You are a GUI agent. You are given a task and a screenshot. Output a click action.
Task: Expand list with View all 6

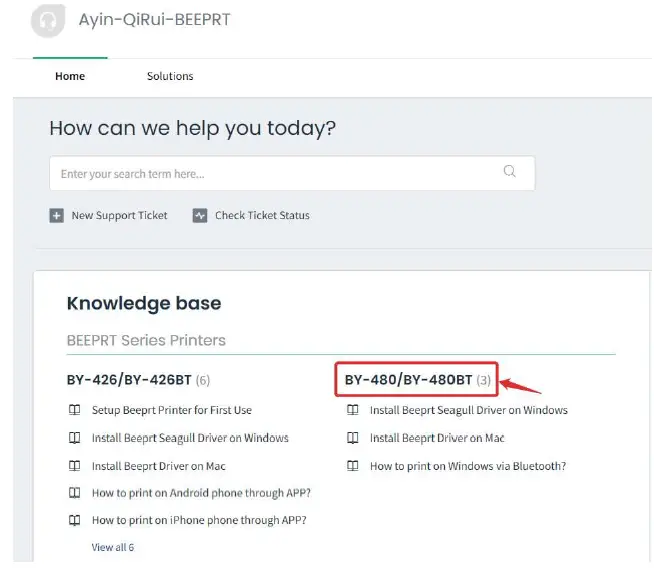[x=113, y=547]
